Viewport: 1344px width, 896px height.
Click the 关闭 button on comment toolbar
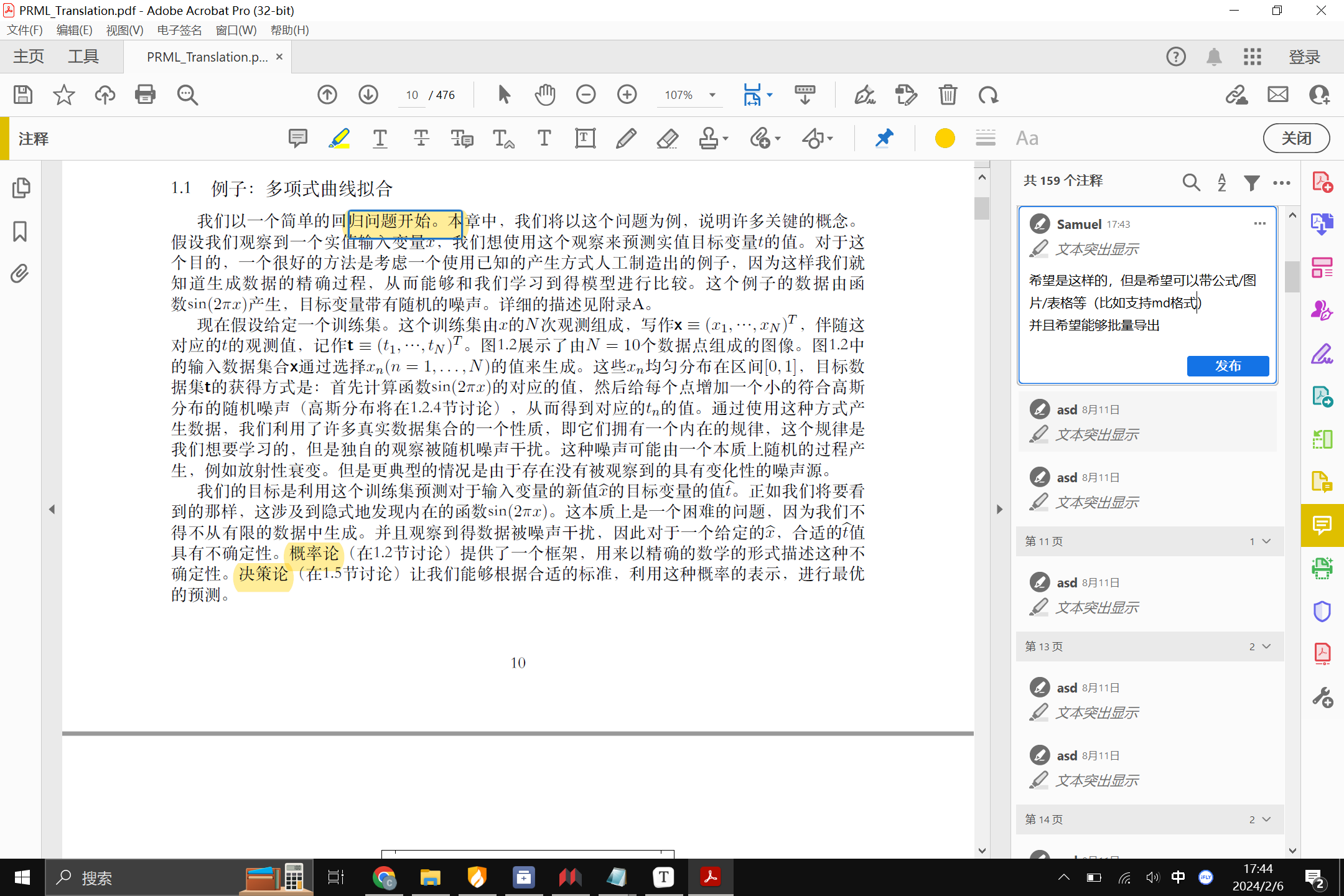pyautogui.click(x=1296, y=138)
